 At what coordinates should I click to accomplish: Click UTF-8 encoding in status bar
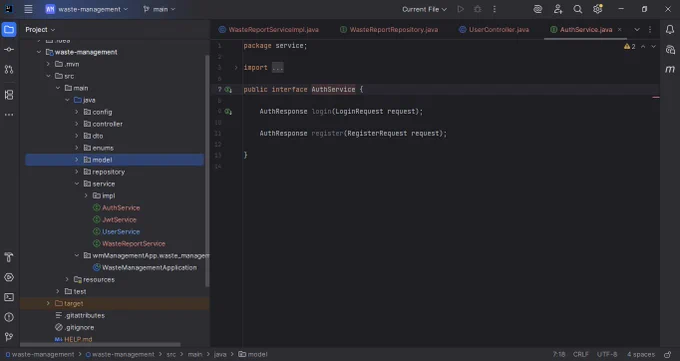click(x=607, y=354)
